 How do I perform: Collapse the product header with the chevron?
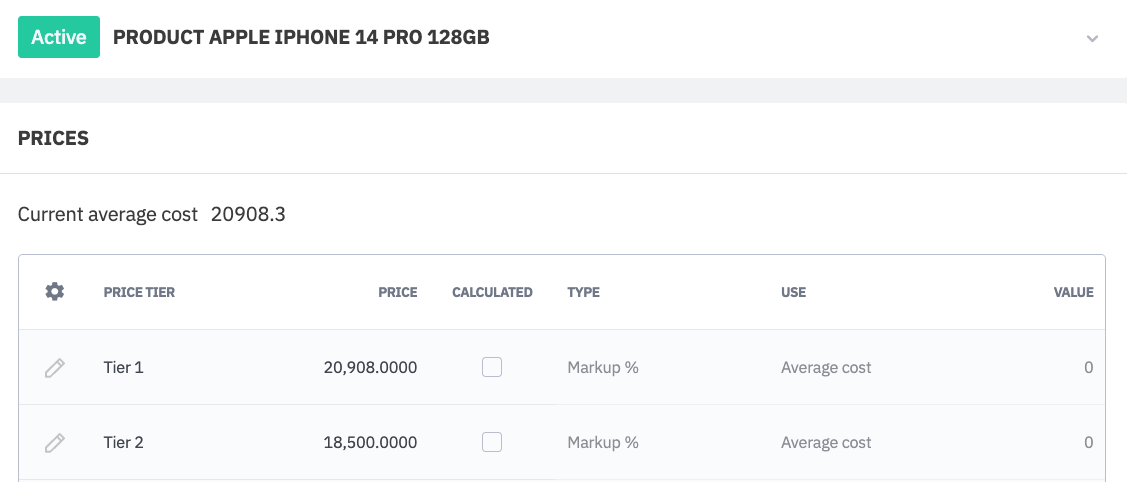click(x=1092, y=39)
